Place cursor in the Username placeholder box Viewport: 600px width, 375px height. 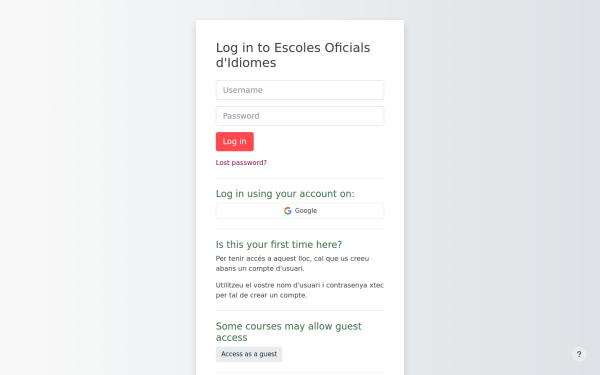[300, 90]
